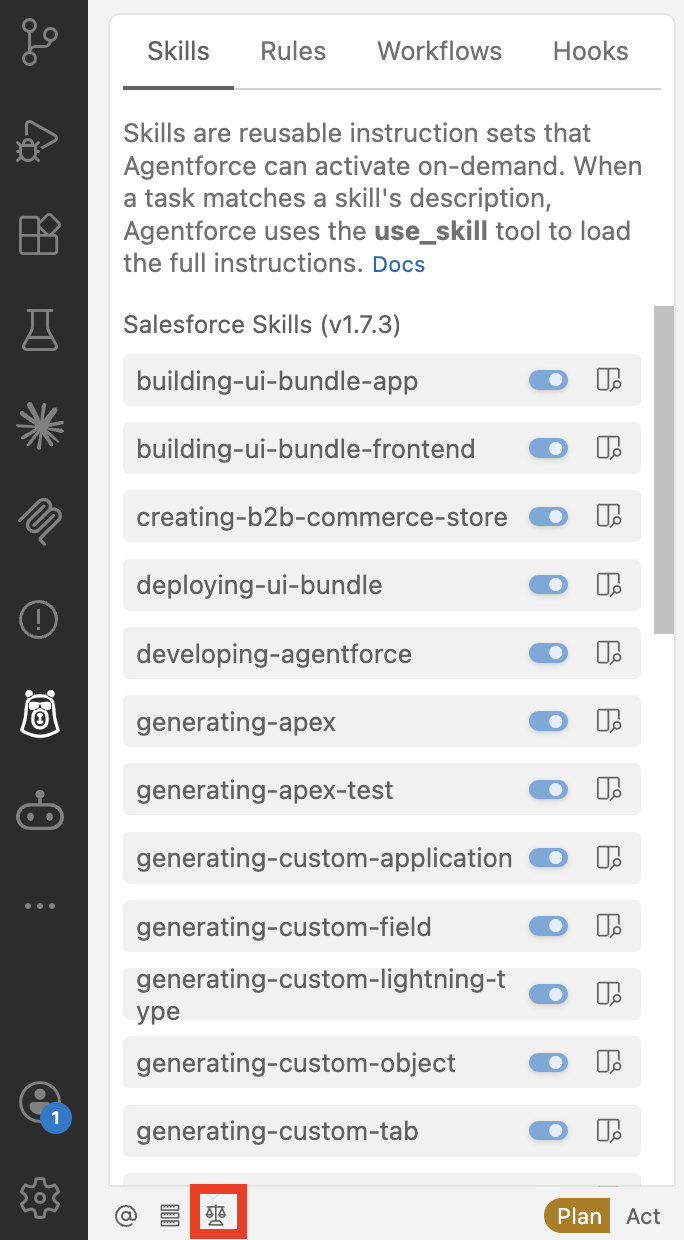Image resolution: width=684 pixels, height=1240 pixels.
Task: Open file for generating-custom-field skill
Action: coord(609,926)
